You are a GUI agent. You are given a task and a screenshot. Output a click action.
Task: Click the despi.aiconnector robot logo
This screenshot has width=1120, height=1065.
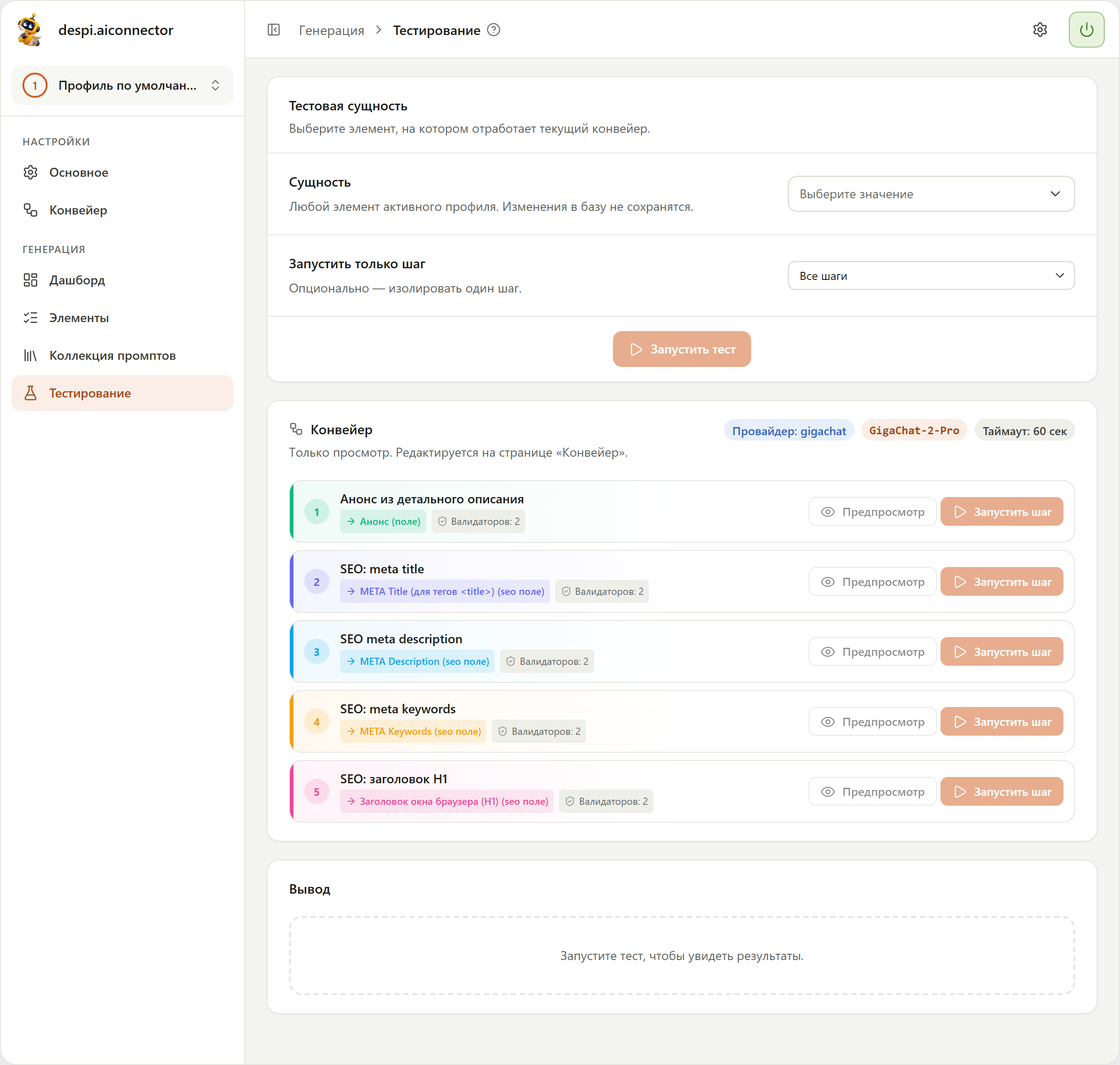click(30, 30)
